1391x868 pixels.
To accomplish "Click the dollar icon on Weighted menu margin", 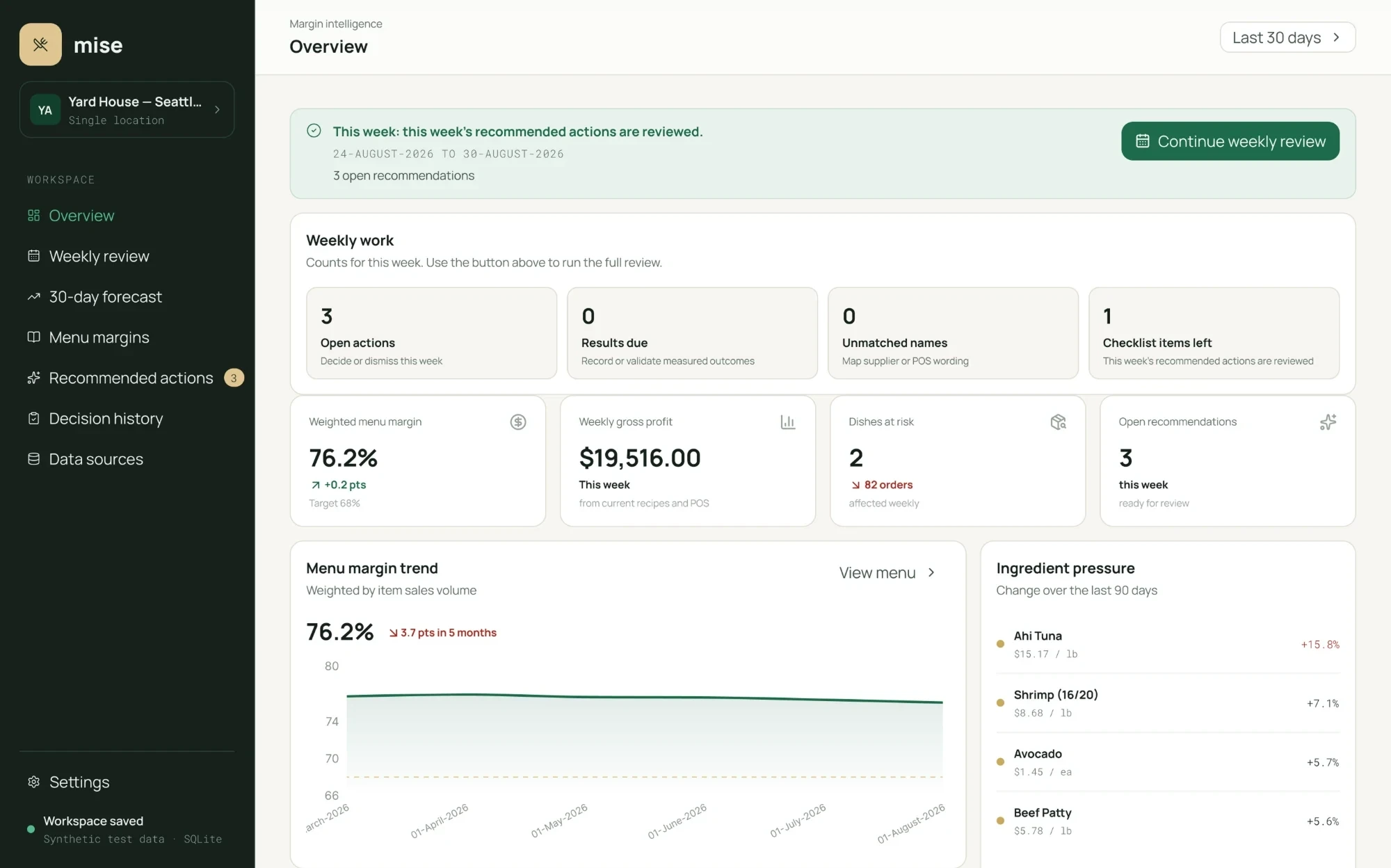I will 517,422.
